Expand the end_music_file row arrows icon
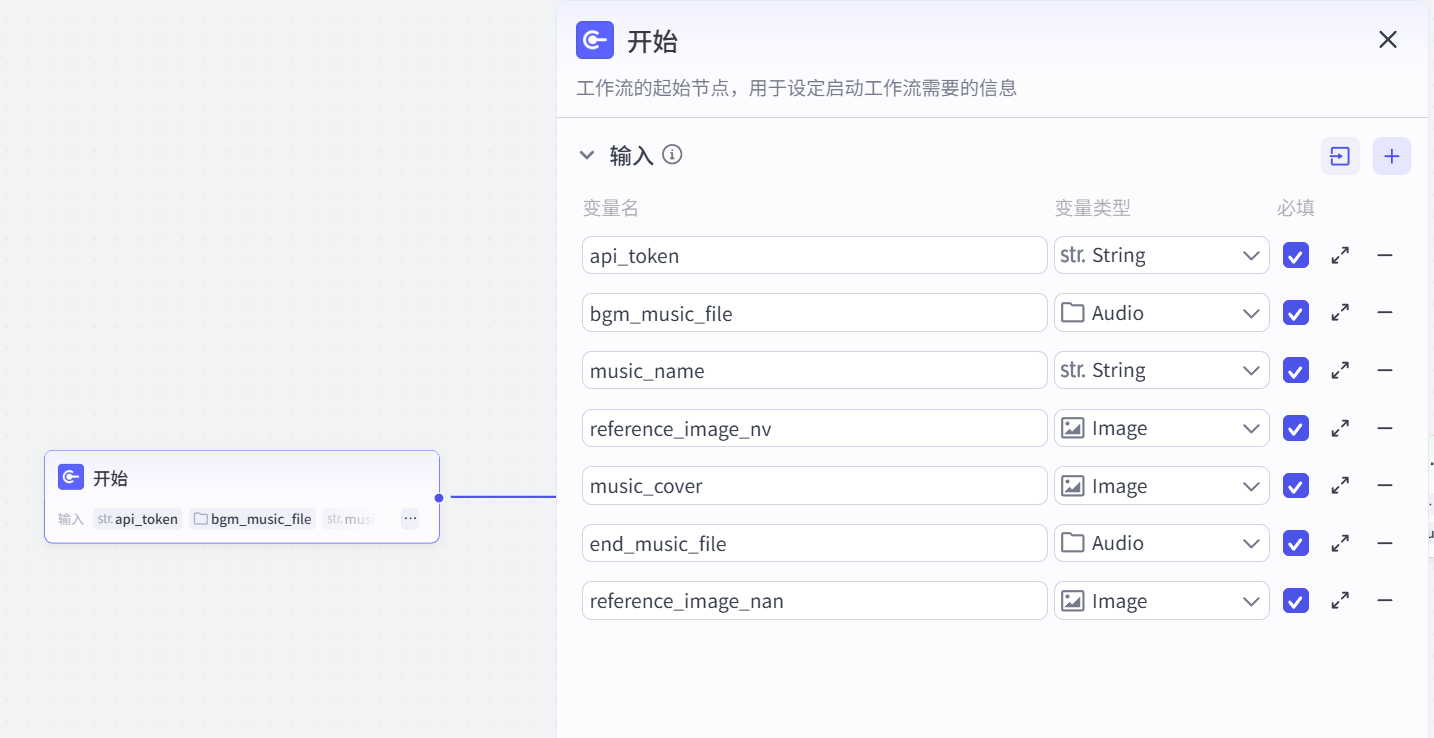 pos(1340,543)
